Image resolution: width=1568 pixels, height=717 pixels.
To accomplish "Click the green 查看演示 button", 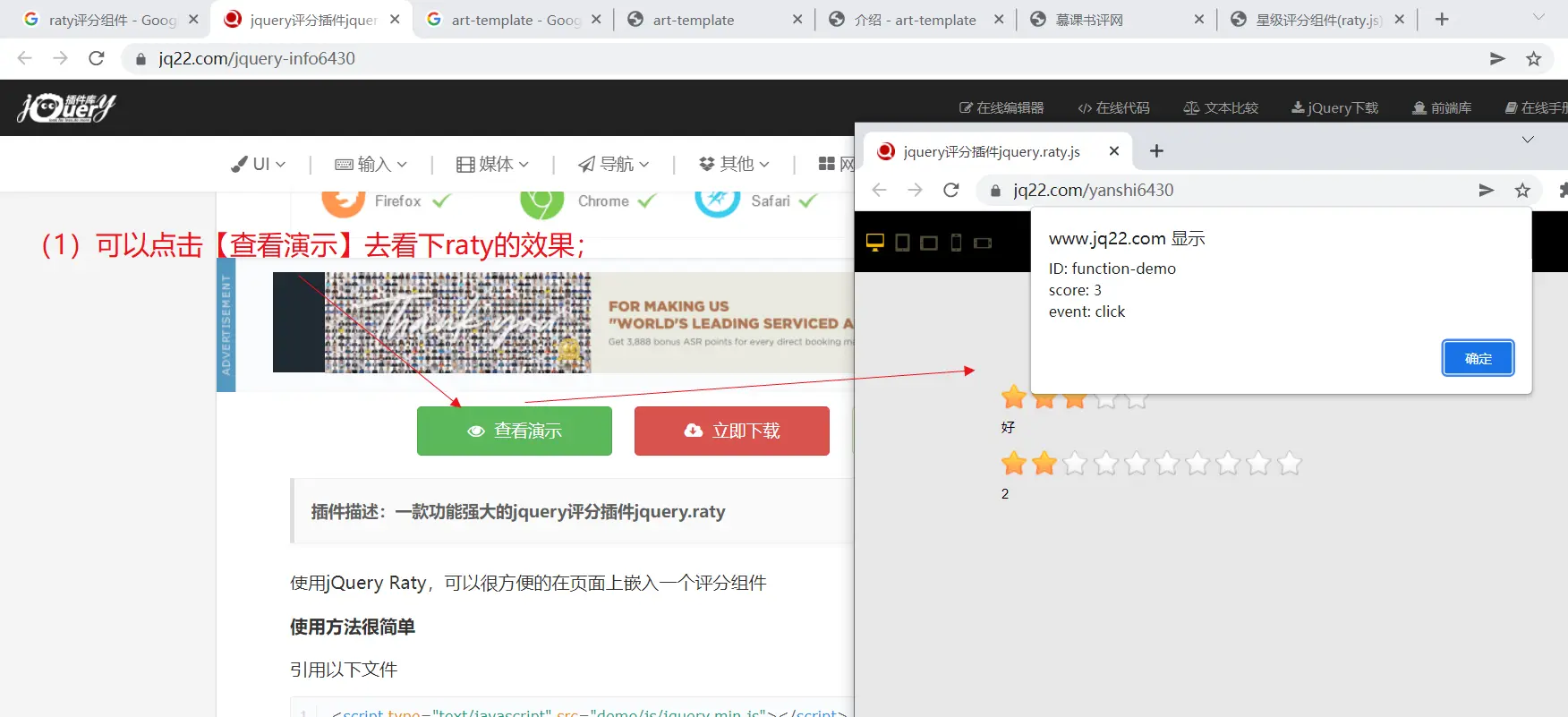I will tap(515, 431).
